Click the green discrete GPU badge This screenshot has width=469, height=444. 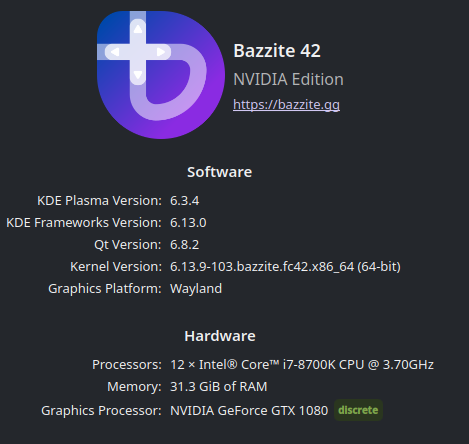point(358,410)
